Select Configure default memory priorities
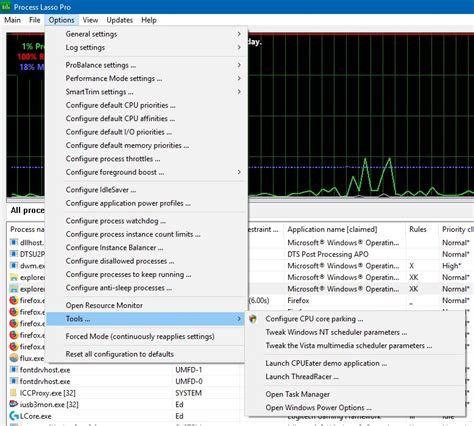474x426 pixels. point(146,145)
